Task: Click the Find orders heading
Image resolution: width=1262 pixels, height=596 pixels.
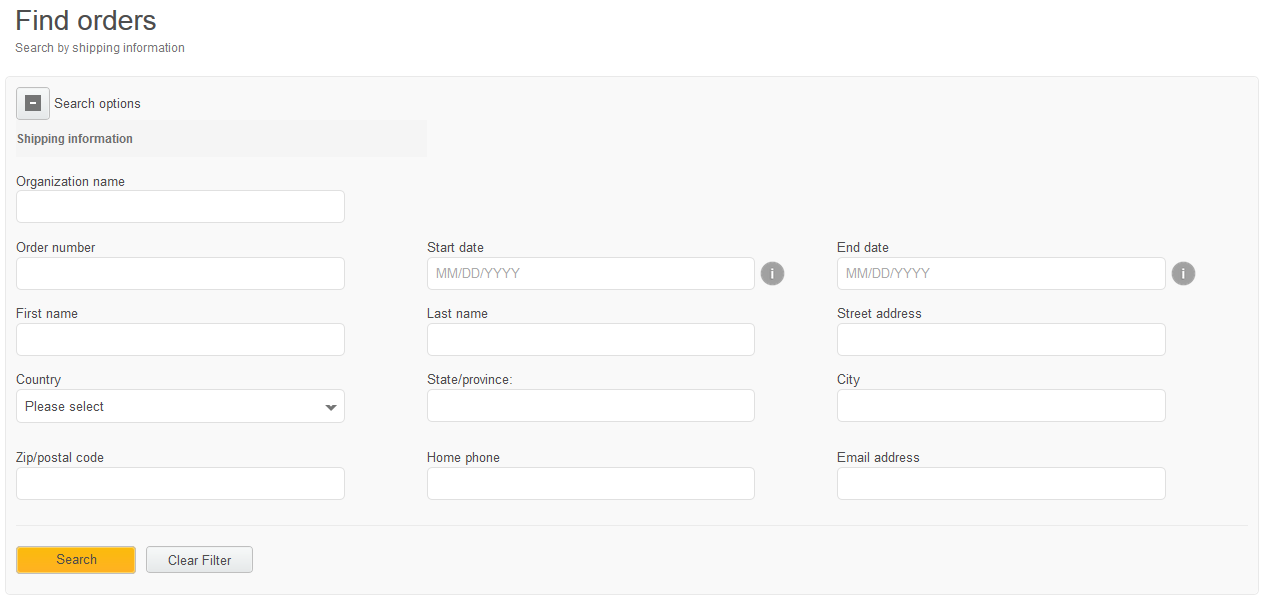Action: point(85,20)
